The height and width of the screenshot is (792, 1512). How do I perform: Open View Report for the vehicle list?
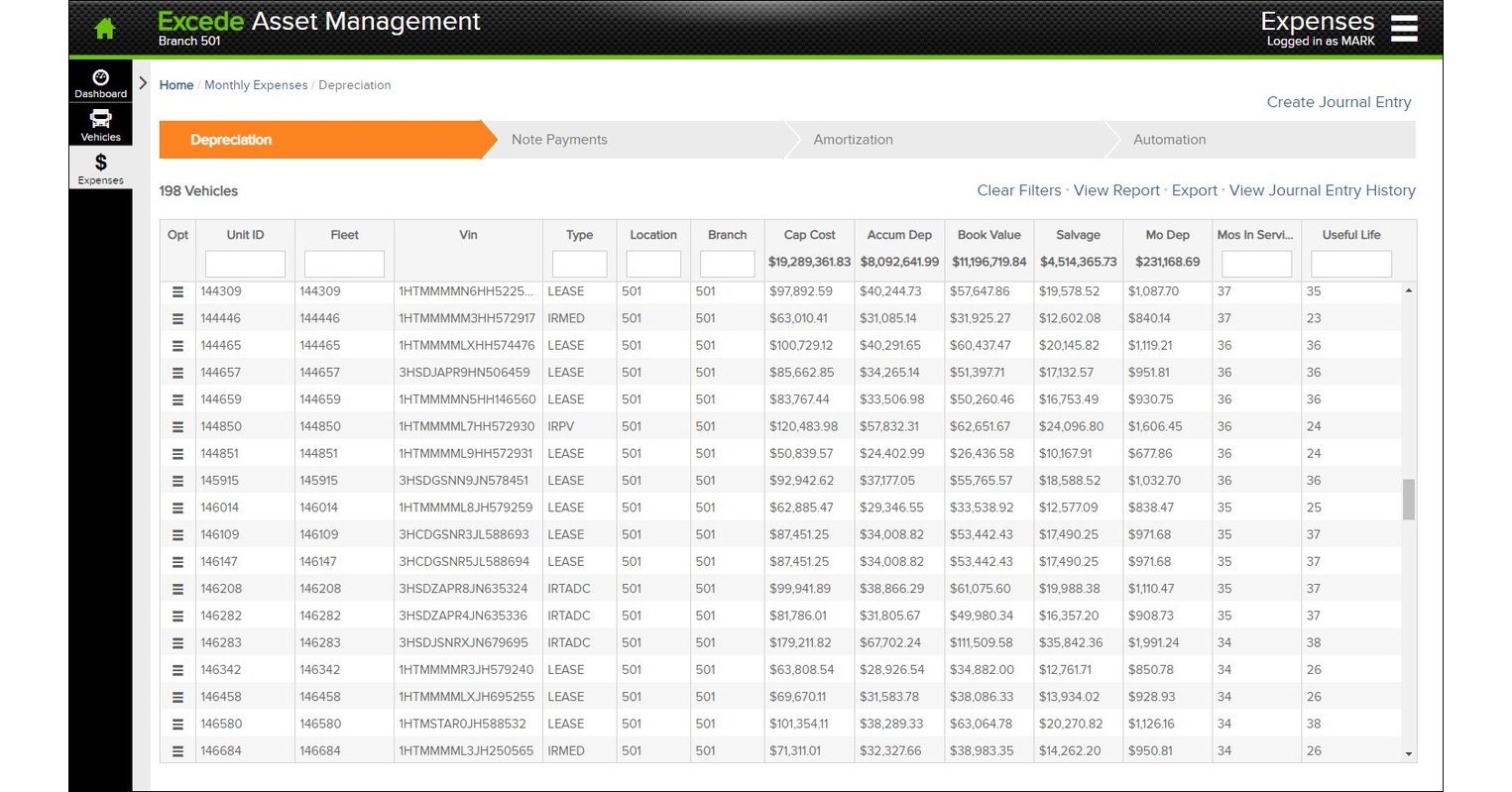(x=1116, y=190)
